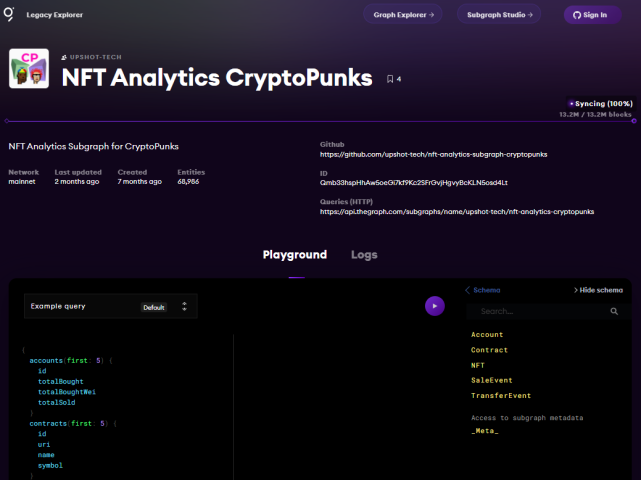Image resolution: width=641 pixels, height=480 pixels.
Task: Click the CryptoPunks subgraph thumbnail image
Action: click(29, 69)
